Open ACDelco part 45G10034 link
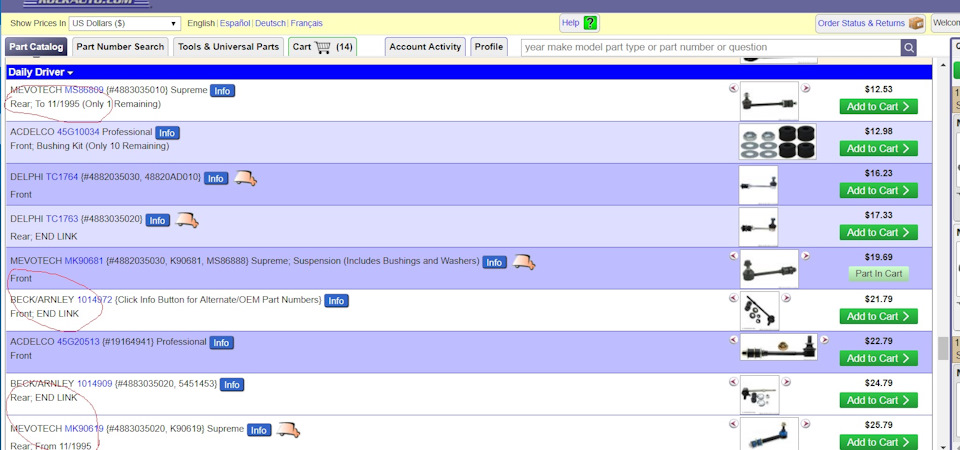 [78, 132]
